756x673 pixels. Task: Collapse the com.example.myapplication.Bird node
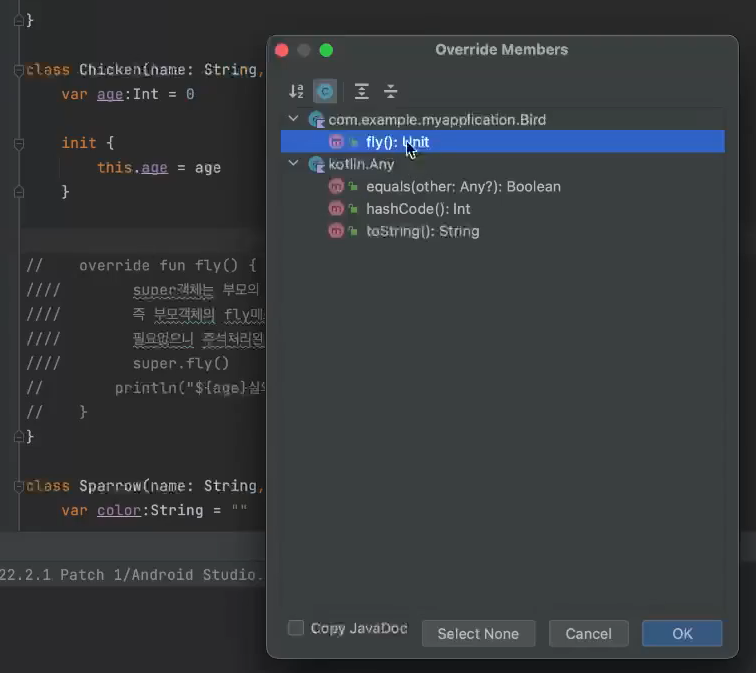tap(293, 119)
